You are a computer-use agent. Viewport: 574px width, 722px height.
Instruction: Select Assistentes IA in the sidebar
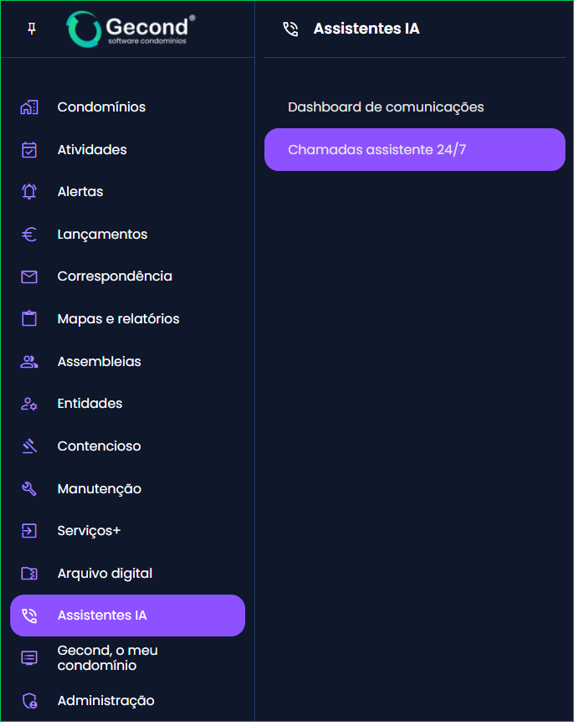pos(128,615)
